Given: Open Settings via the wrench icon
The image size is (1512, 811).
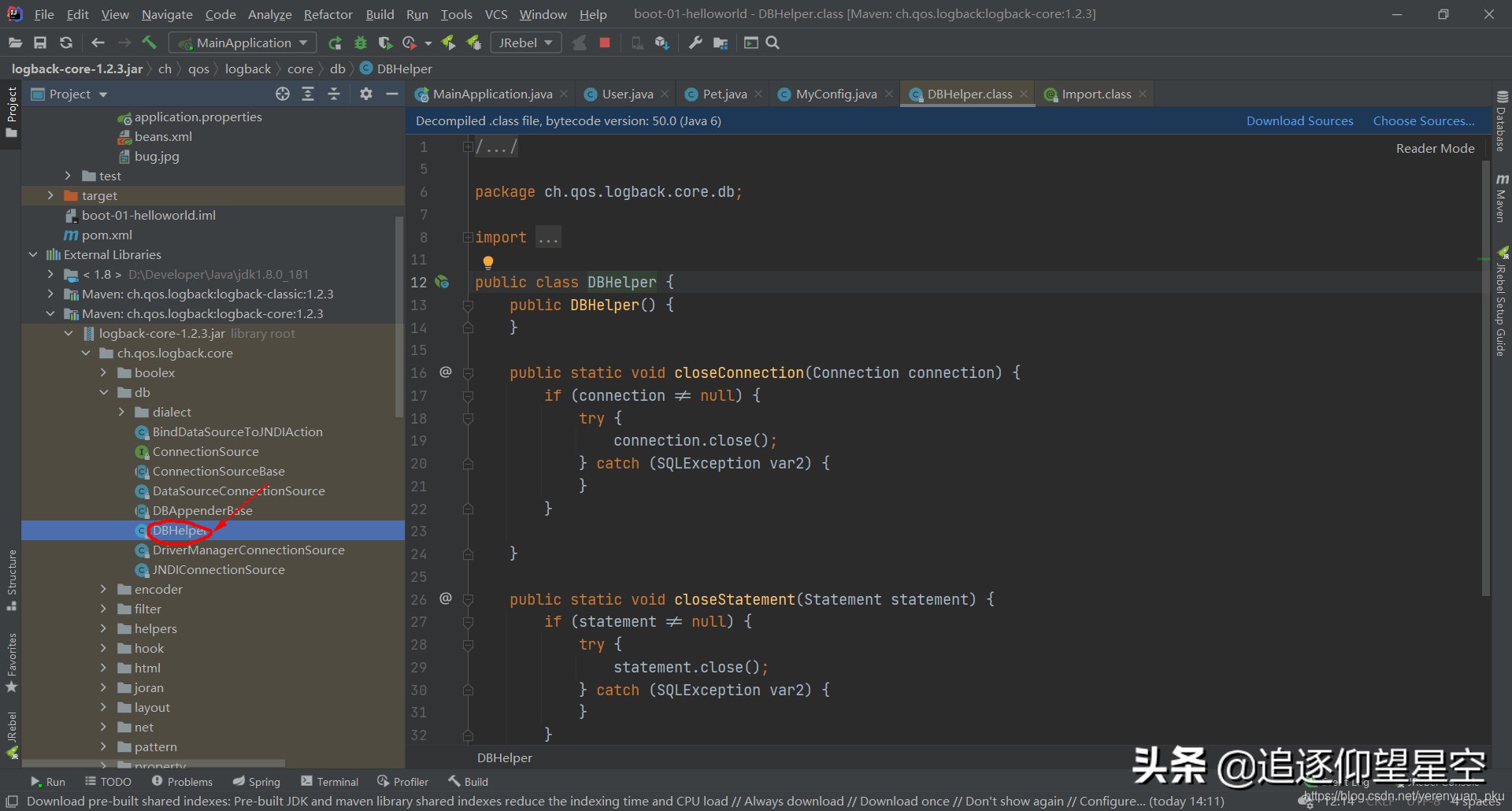Looking at the screenshot, I should click(695, 43).
